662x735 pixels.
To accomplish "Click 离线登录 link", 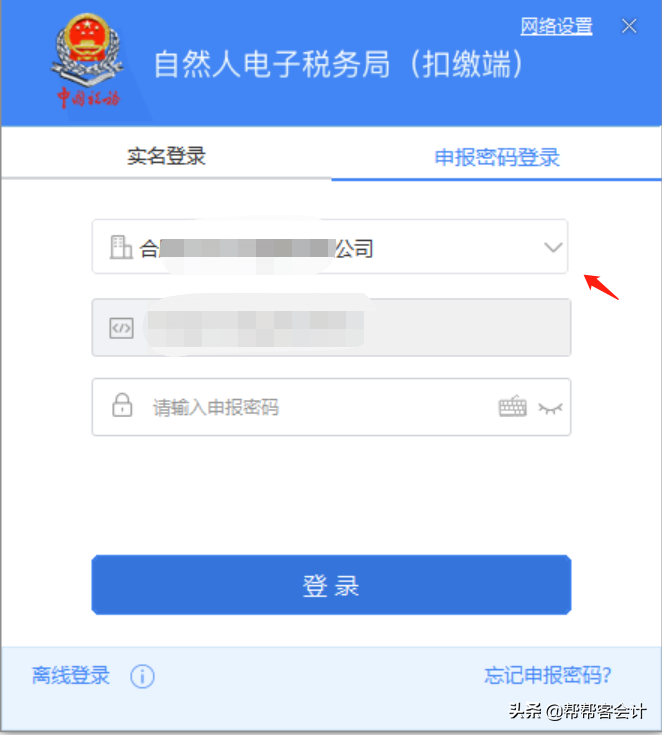I will tap(71, 675).
